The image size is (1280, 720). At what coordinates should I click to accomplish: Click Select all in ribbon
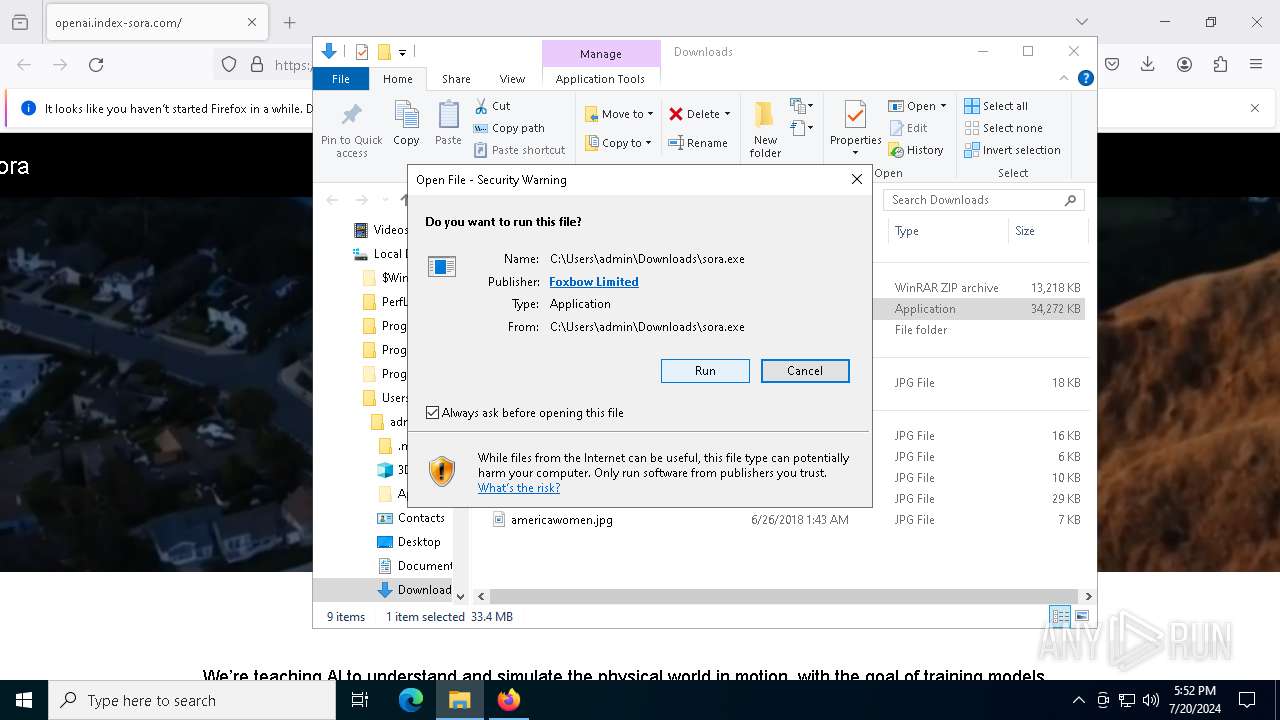(x=996, y=106)
